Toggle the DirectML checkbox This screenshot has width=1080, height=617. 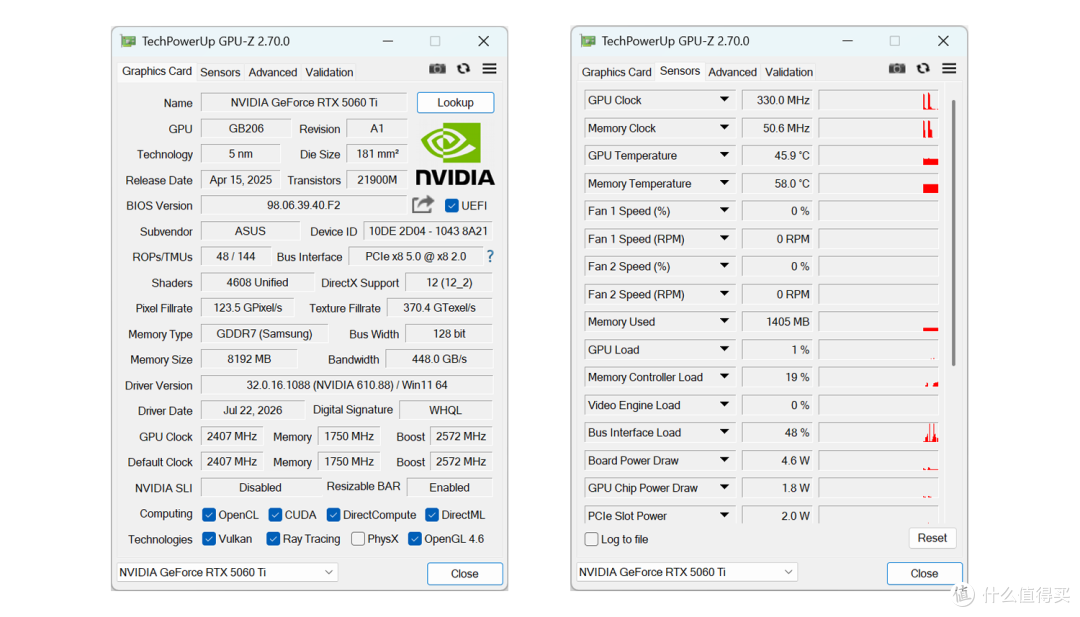coord(432,515)
